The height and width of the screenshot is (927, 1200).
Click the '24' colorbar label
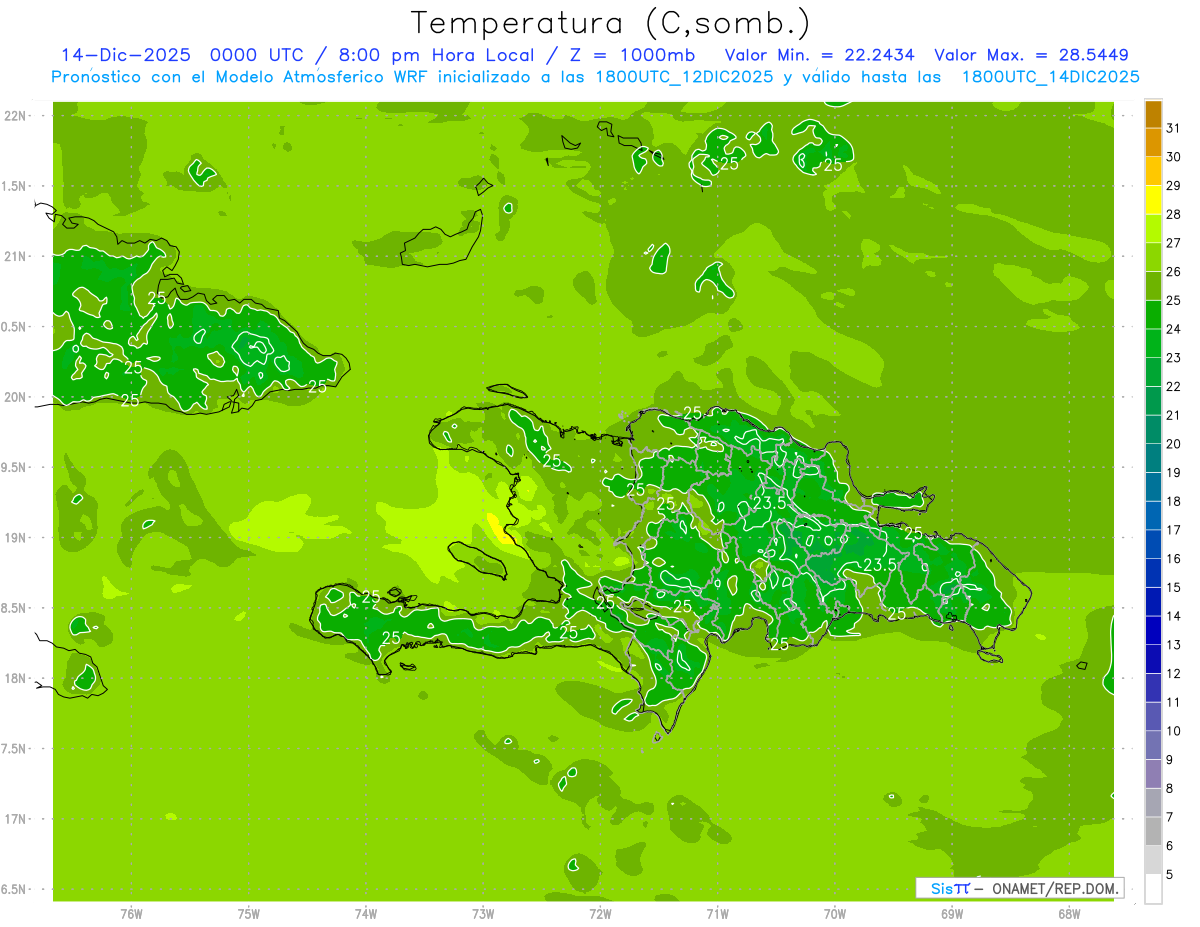click(x=1174, y=329)
